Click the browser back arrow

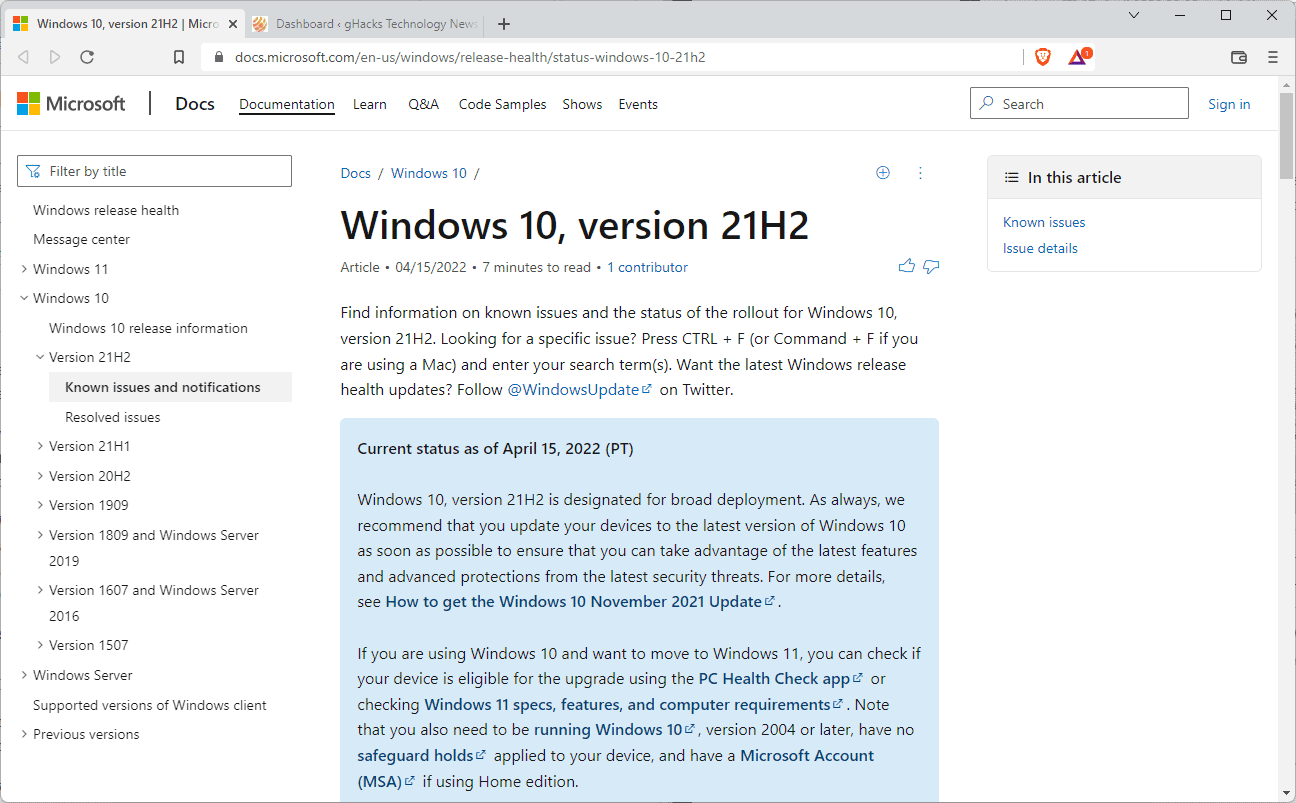pyautogui.click(x=23, y=57)
